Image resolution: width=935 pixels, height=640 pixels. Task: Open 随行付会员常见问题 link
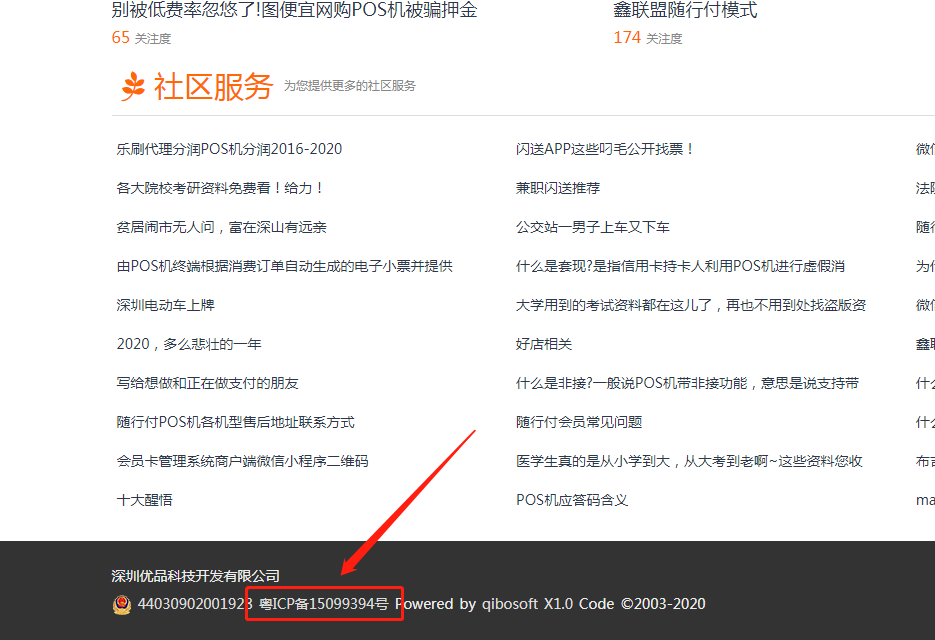[579, 422]
